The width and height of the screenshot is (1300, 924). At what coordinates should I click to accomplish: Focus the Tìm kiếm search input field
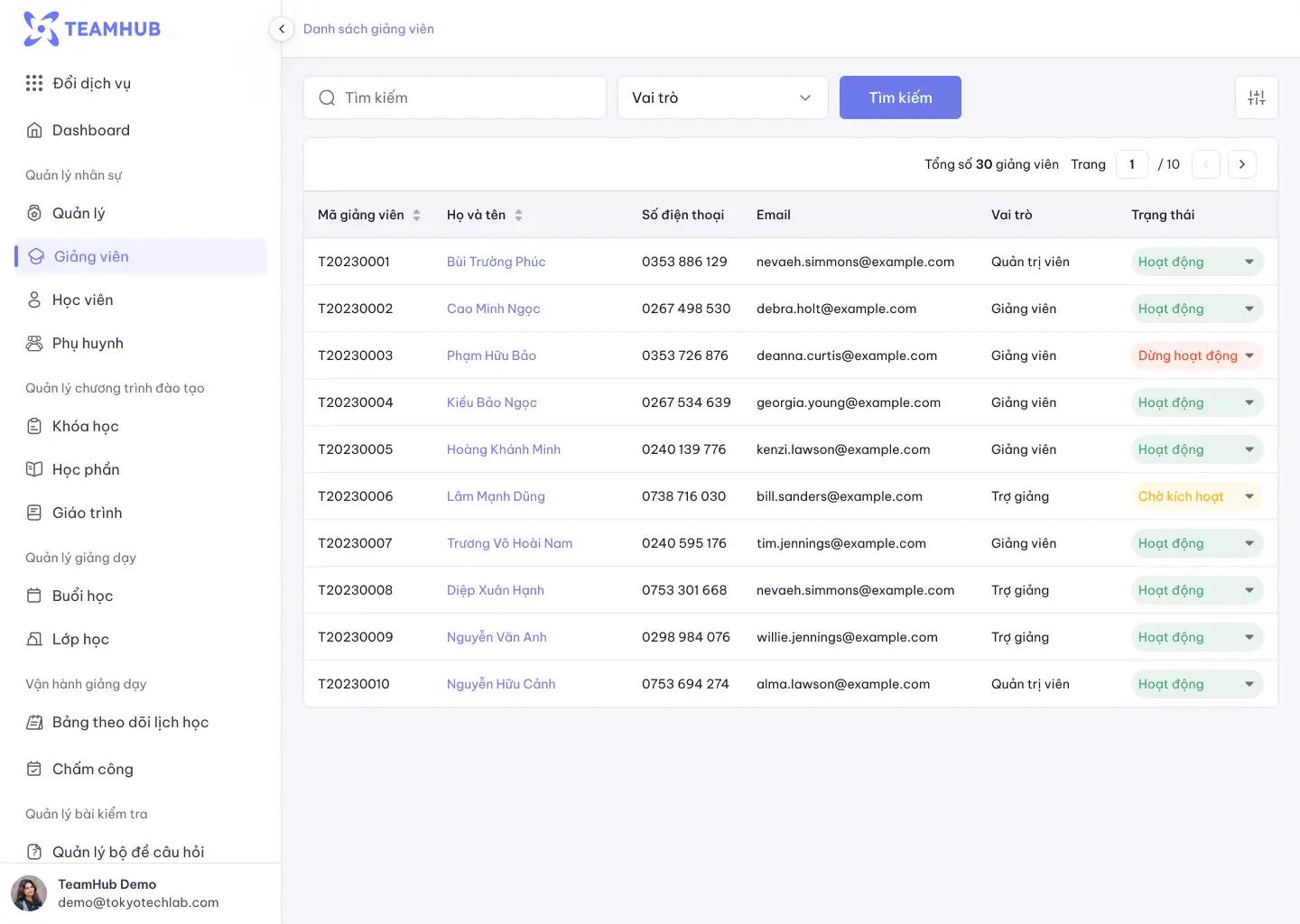(455, 97)
